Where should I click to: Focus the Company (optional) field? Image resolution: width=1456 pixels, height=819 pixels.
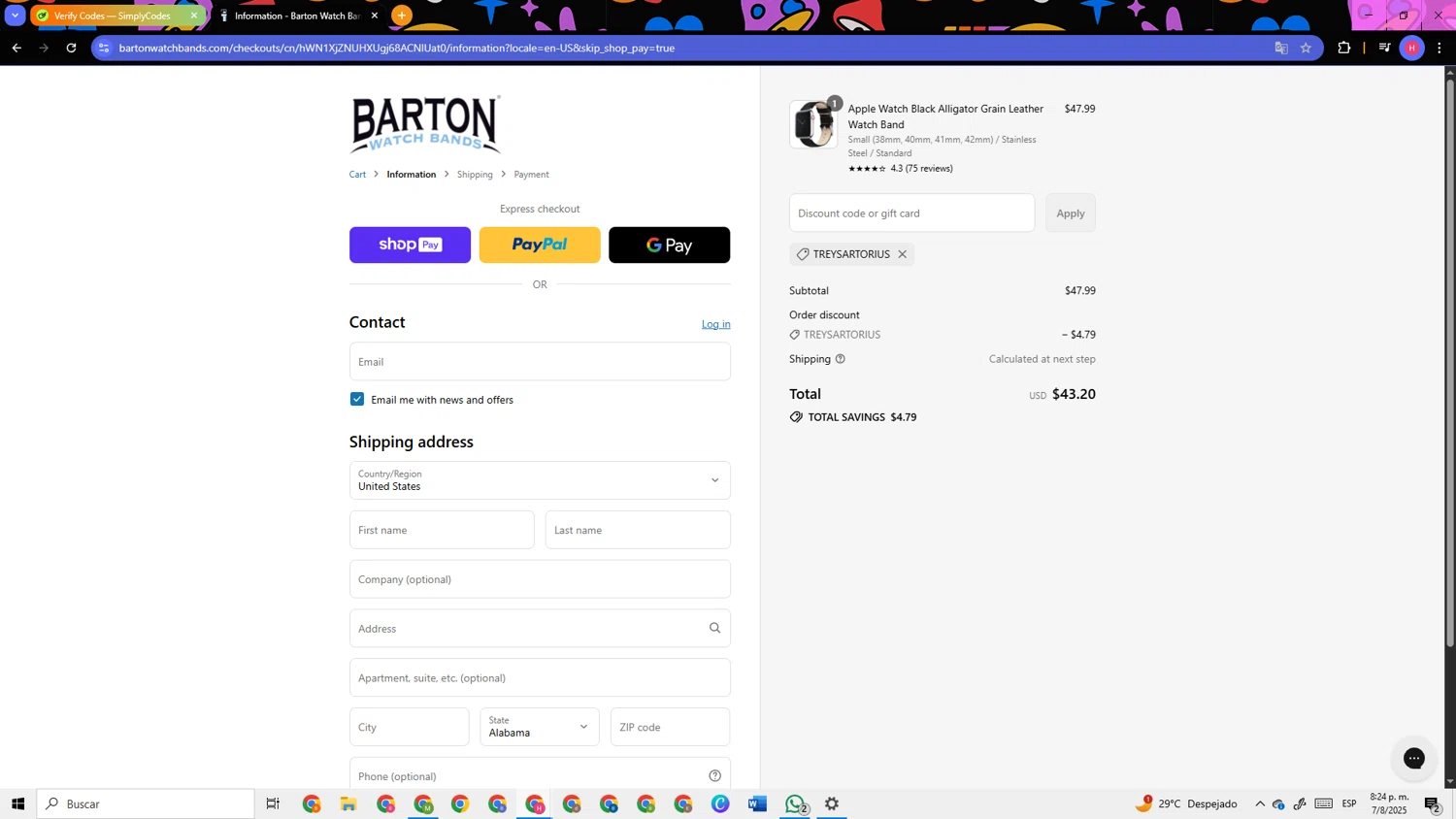point(540,579)
